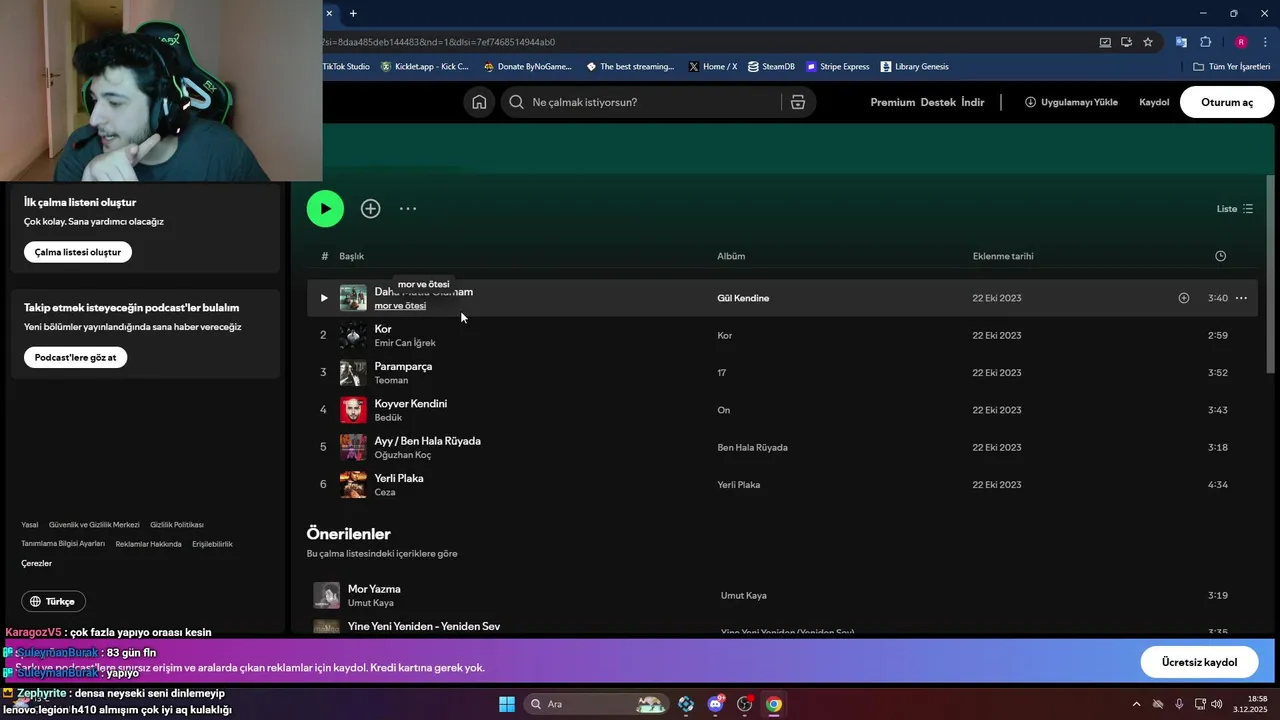Open Google Translate icon in address bar

pyautogui.click(x=1181, y=42)
